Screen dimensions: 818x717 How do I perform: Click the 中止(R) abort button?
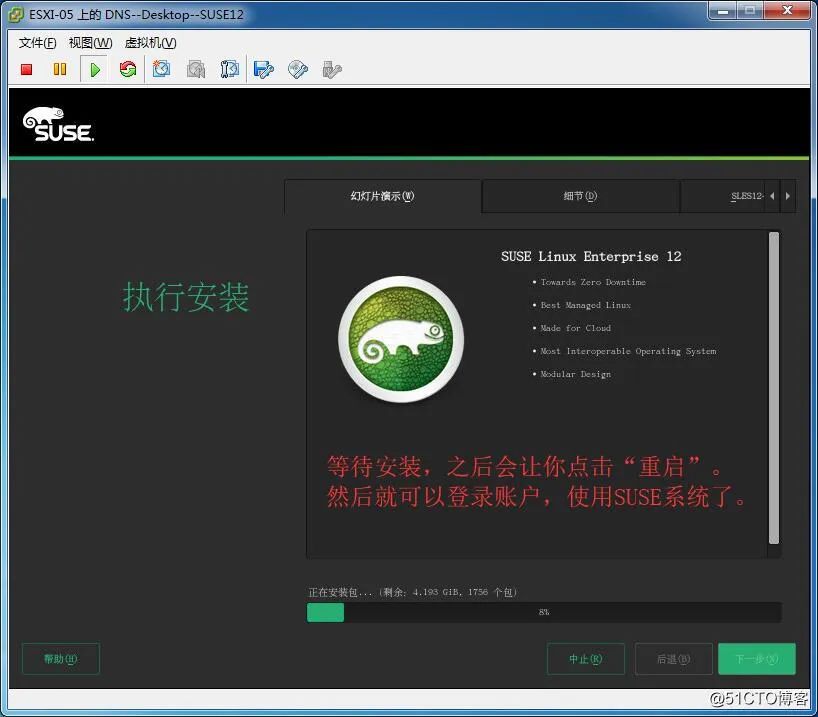[585, 659]
